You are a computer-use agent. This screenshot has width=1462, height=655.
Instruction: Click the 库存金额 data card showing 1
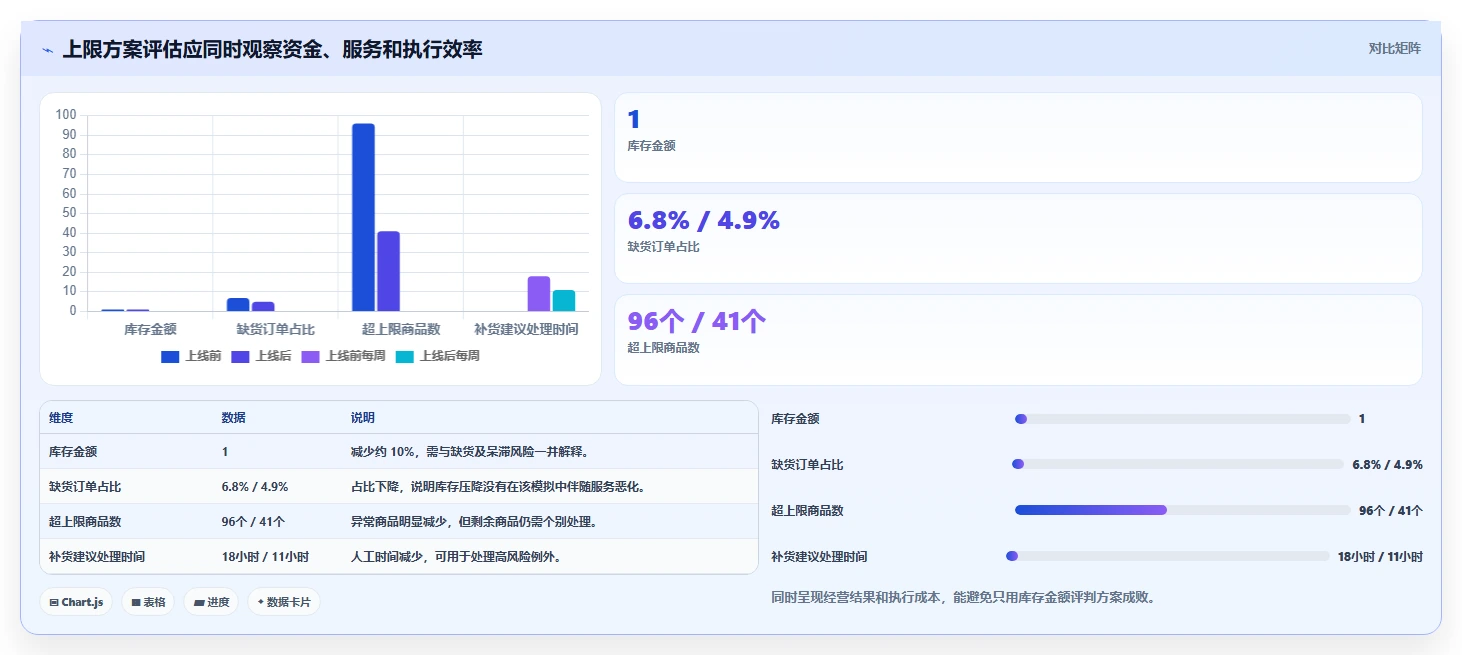click(x=1018, y=137)
